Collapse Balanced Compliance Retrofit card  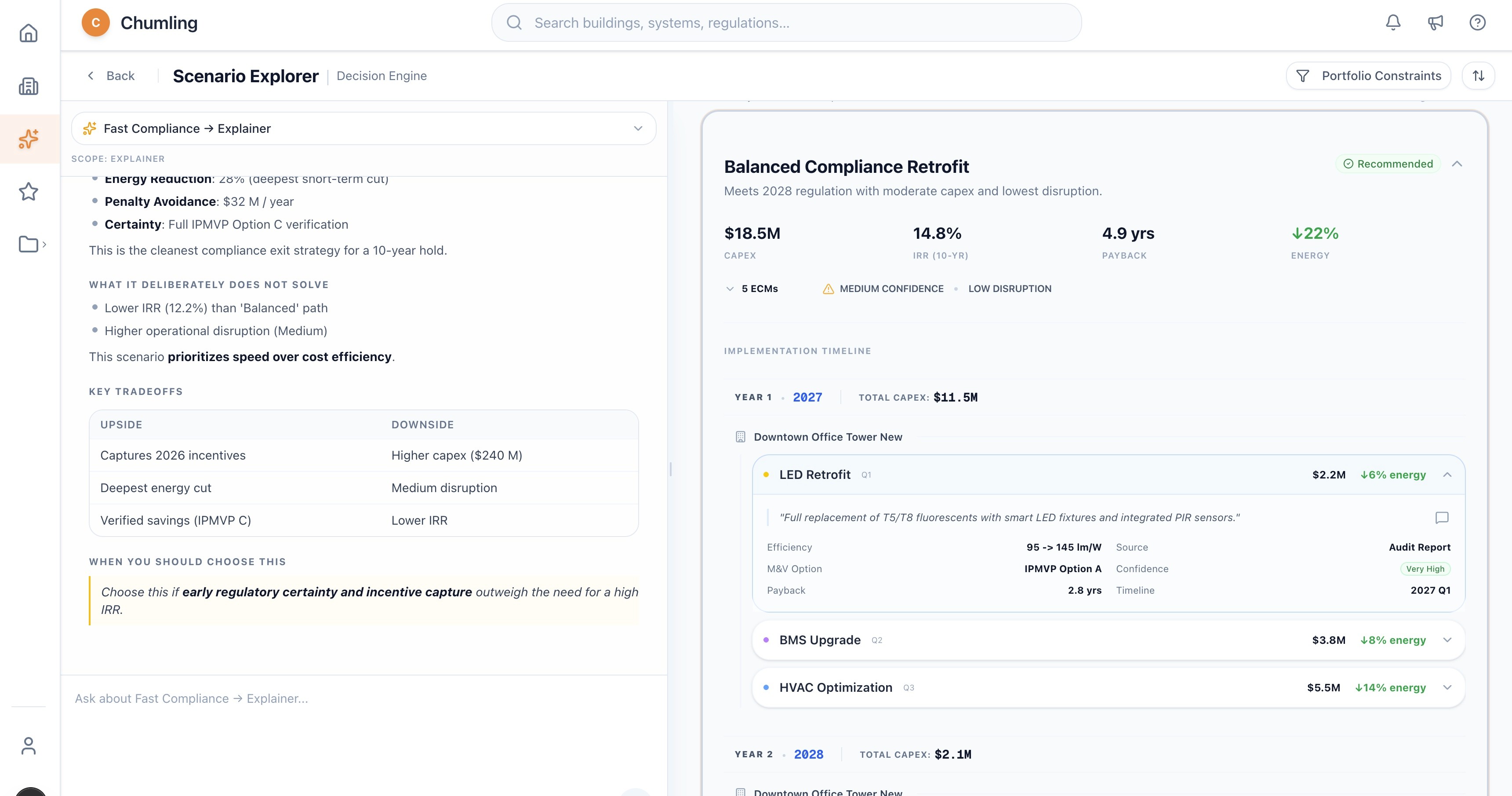[x=1457, y=164]
